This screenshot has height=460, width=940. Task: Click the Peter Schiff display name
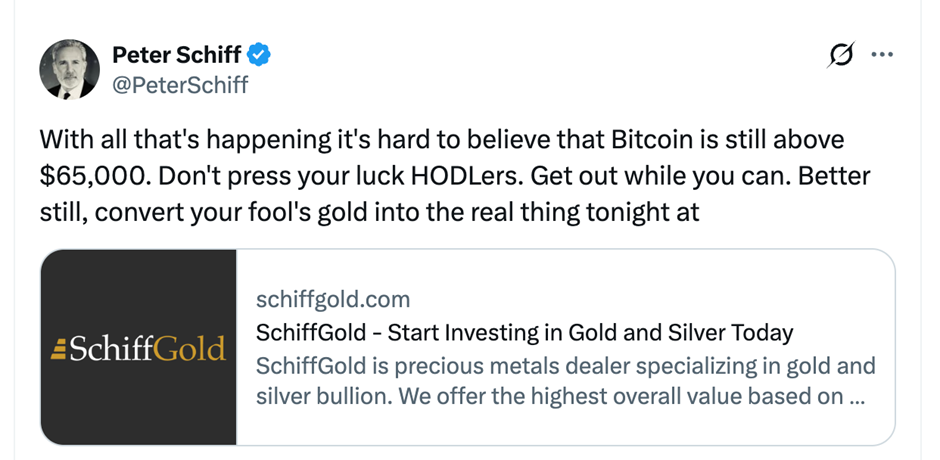pyautogui.click(x=176, y=55)
